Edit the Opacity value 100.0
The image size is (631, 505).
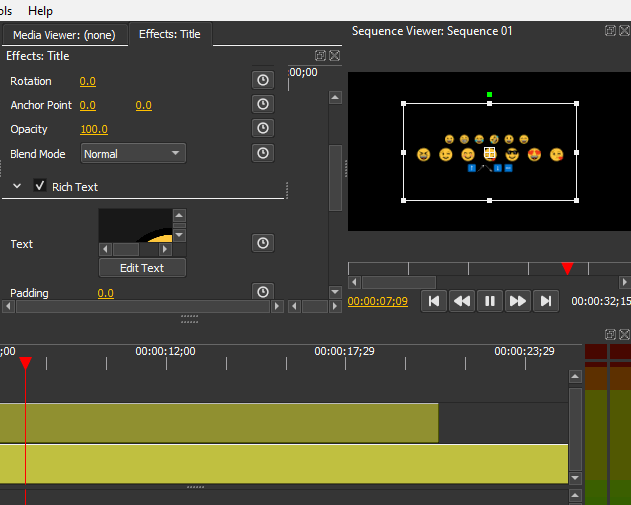click(94, 129)
